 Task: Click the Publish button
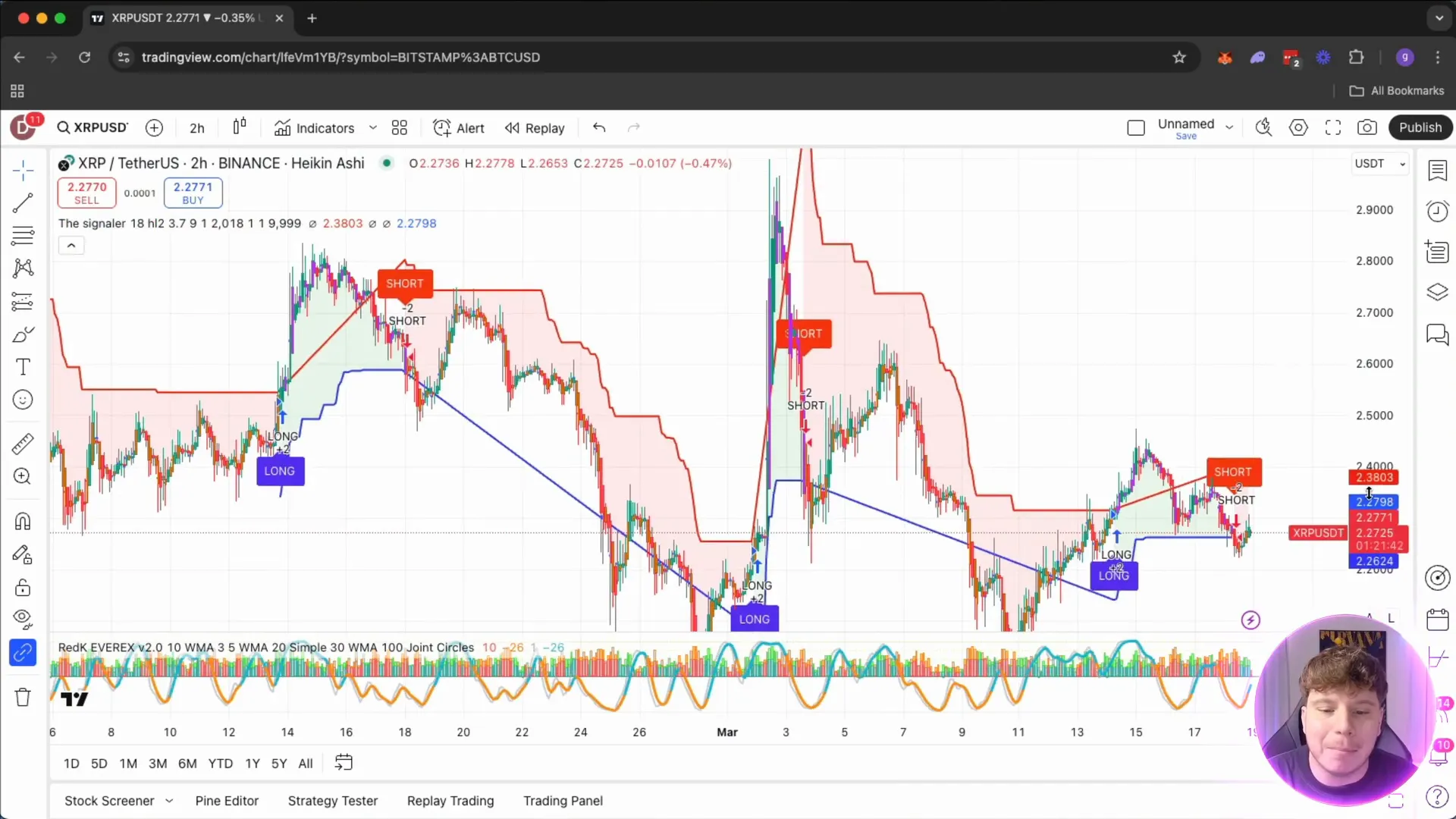(x=1420, y=127)
